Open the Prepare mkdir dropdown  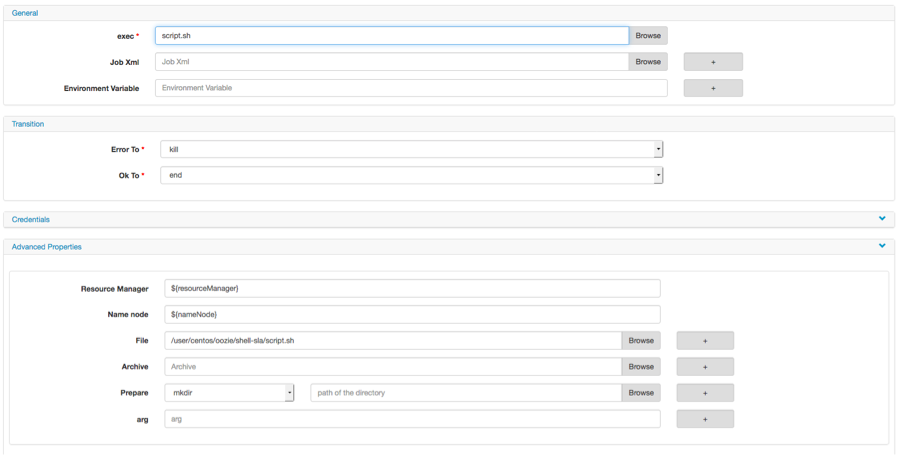pyautogui.click(x=229, y=393)
